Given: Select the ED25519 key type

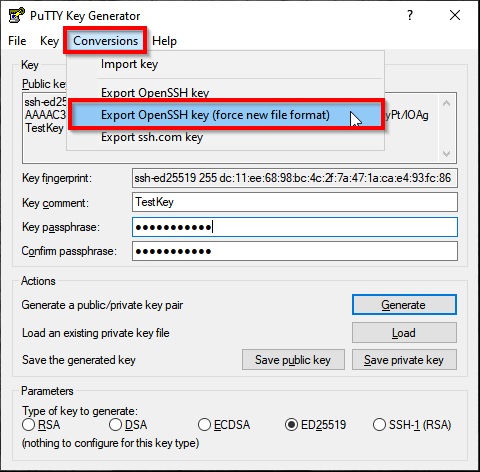Looking at the screenshot, I should click(315, 425).
